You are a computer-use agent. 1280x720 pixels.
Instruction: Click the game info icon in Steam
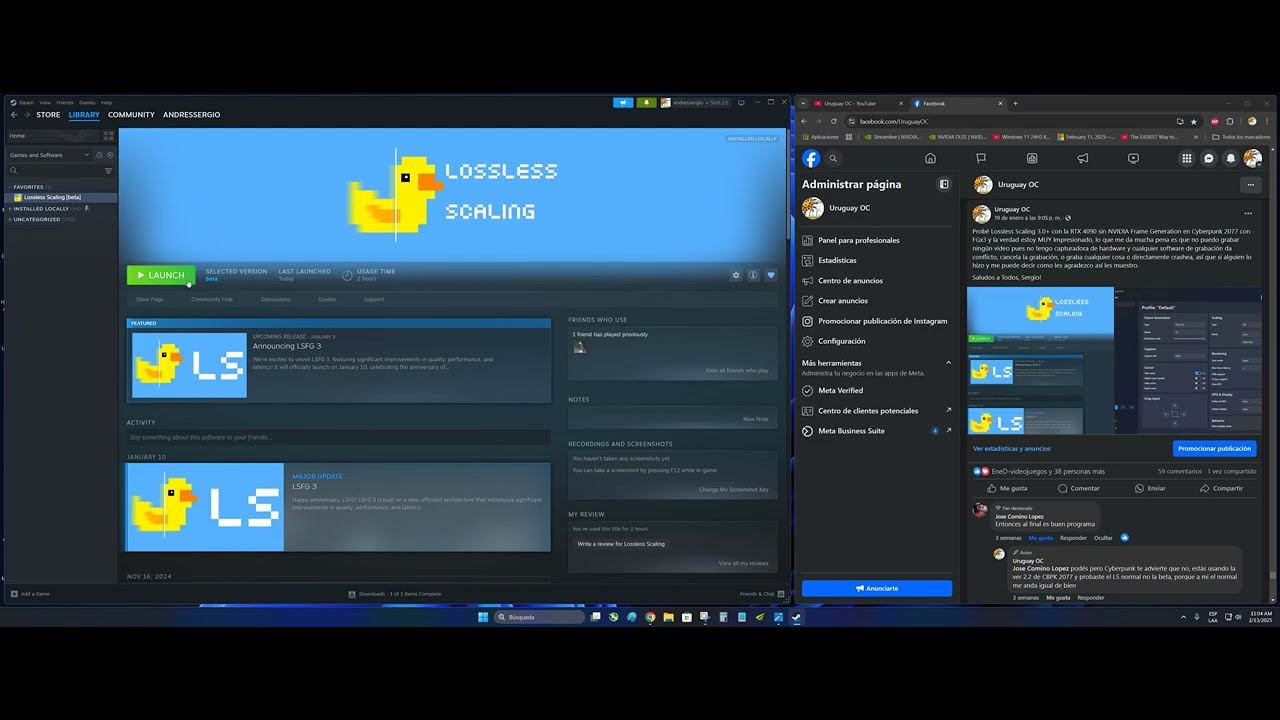pyautogui.click(x=753, y=275)
